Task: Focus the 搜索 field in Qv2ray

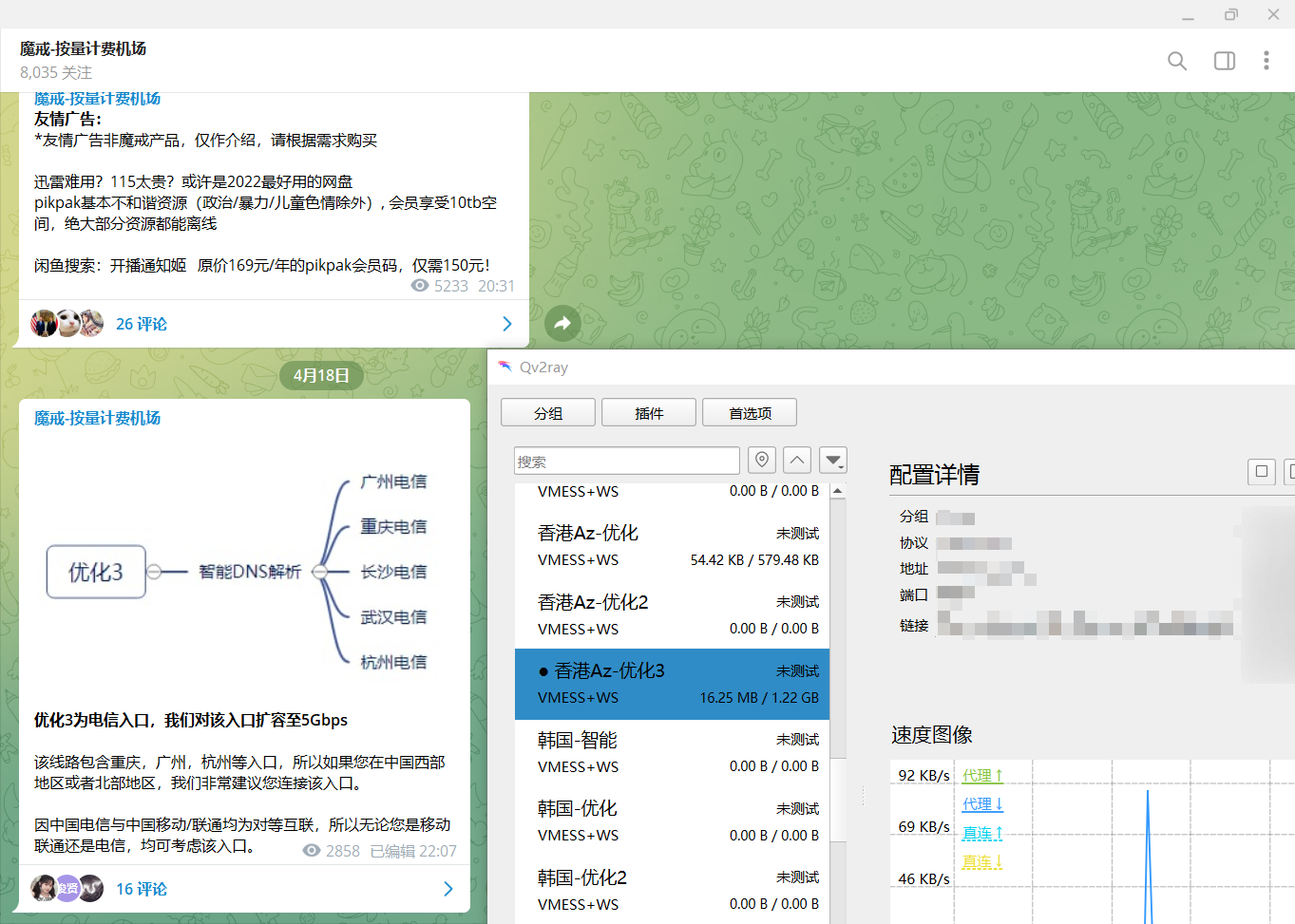Action: (627, 462)
